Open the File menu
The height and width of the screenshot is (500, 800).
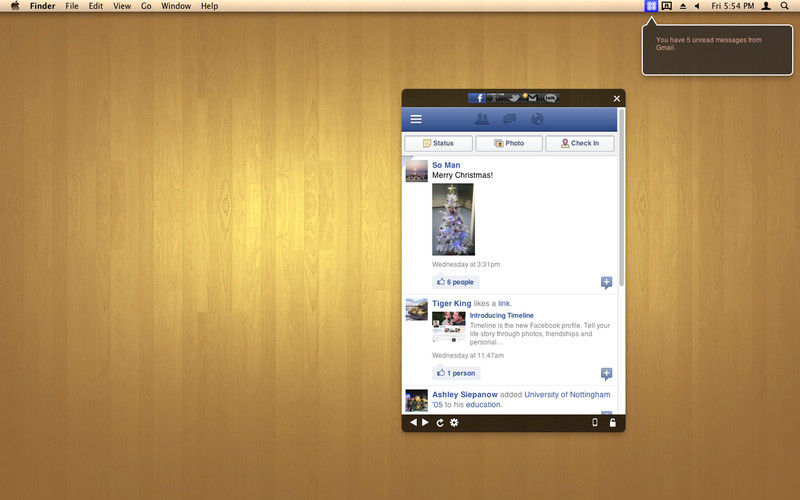click(72, 6)
